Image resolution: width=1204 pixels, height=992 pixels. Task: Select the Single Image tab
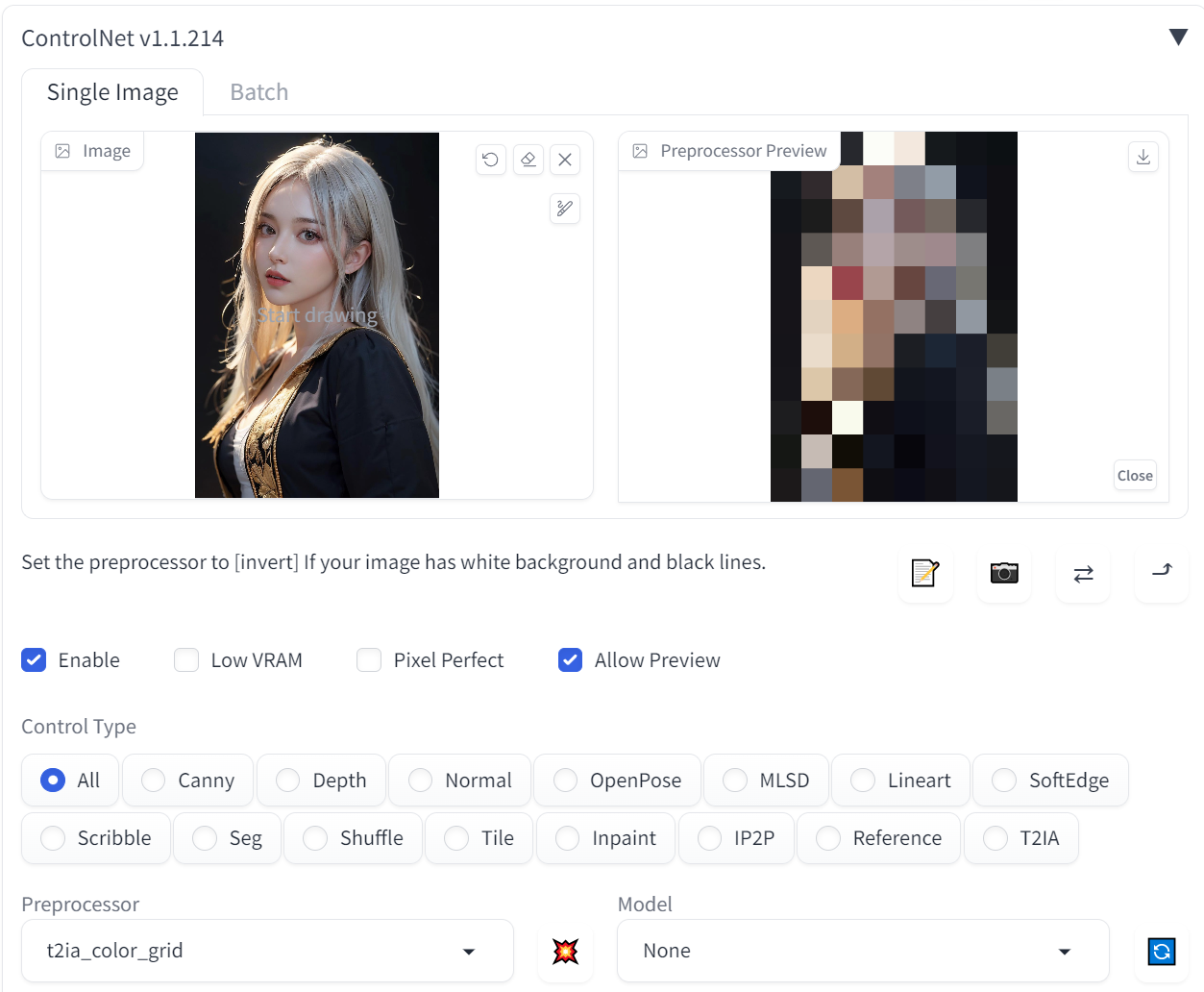tap(112, 92)
